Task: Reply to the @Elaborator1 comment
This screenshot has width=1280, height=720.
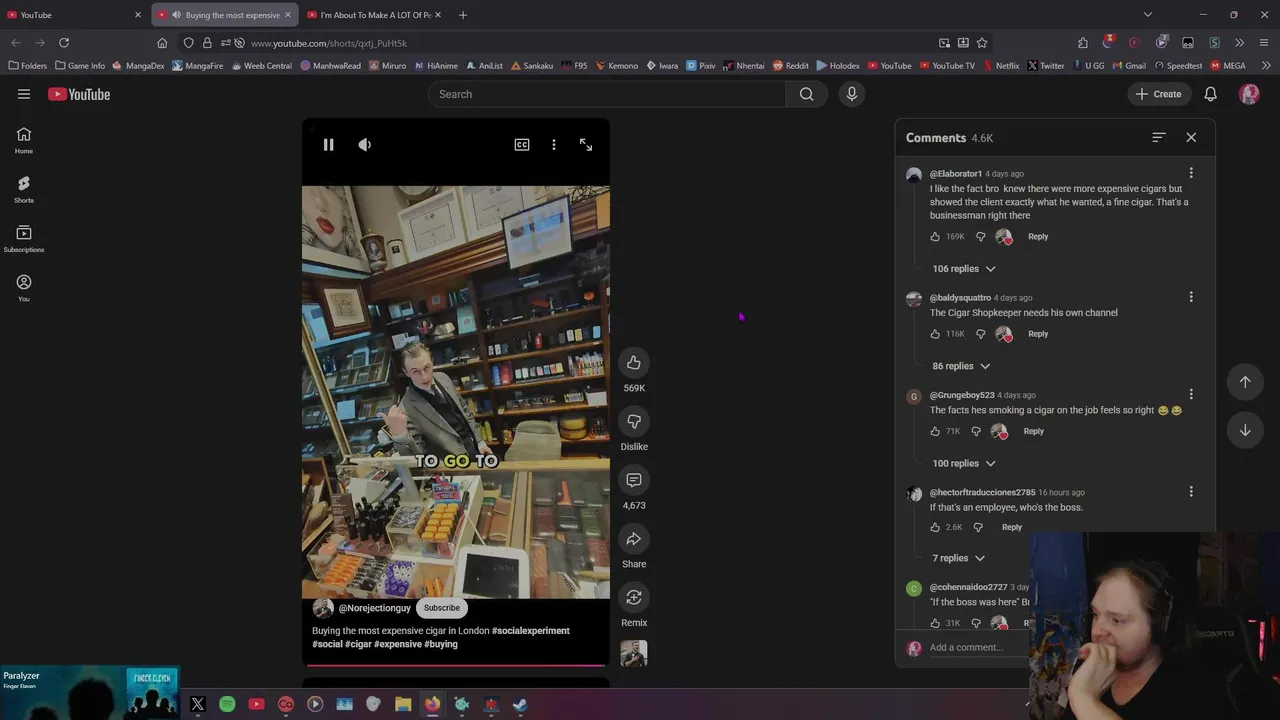Action: (x=1038, y=237)
